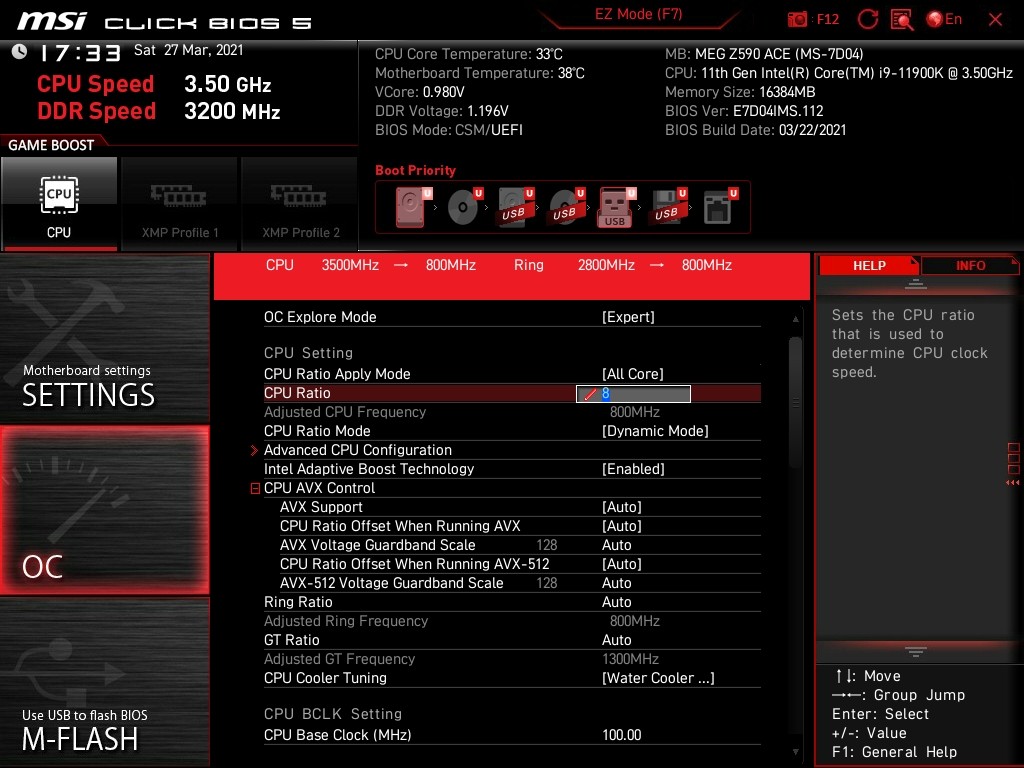Enable XMP Profile 2
The width and height of the screenshot is (1024, 768).
pos(300,203)
